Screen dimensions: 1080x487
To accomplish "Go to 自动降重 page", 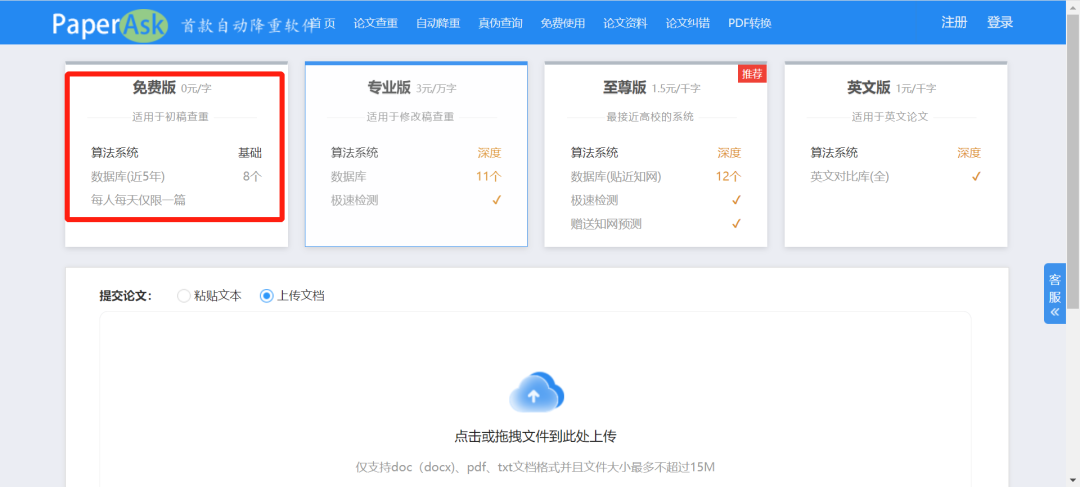I will point(438,23).
